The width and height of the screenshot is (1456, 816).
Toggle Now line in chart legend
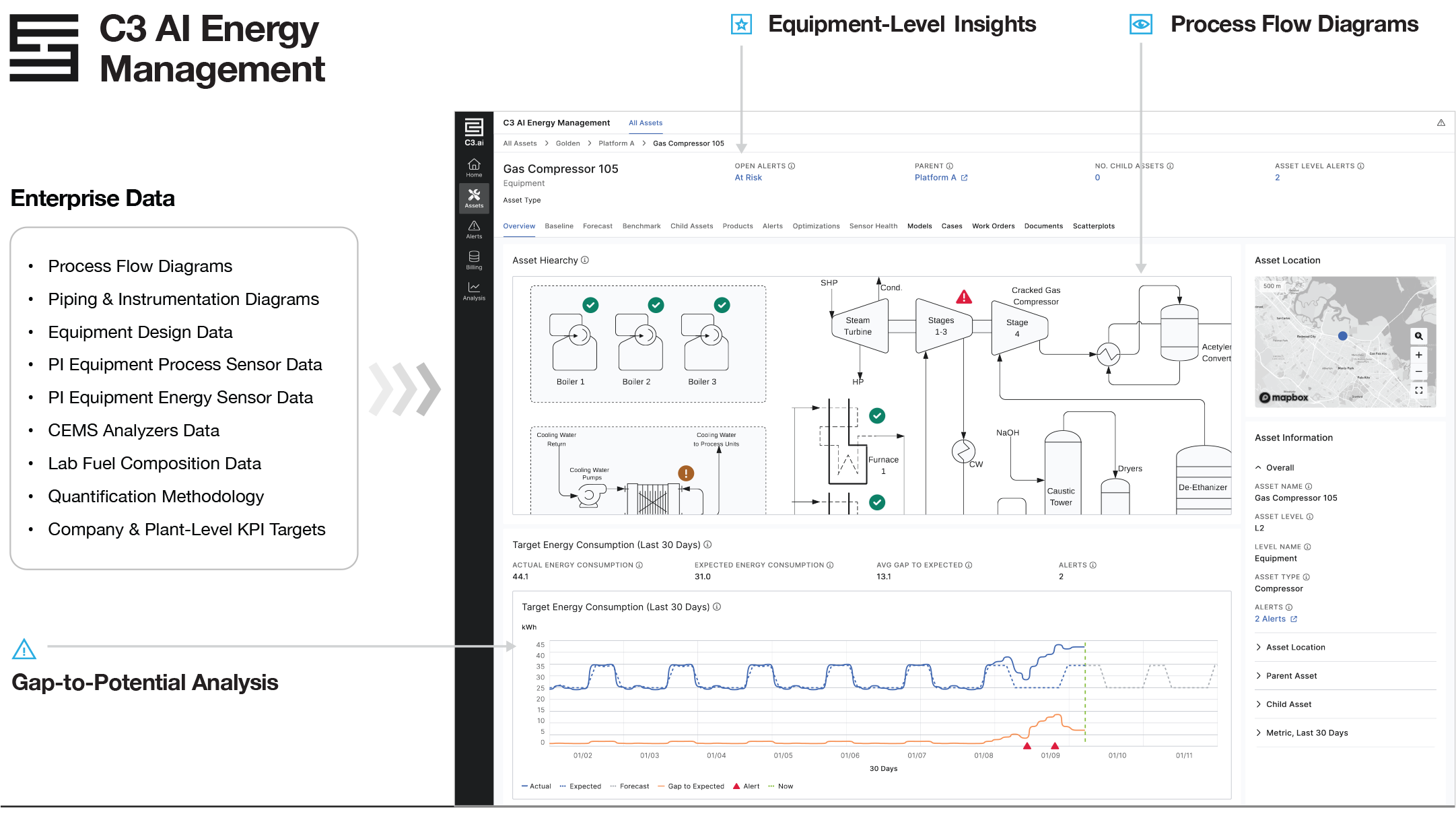pyautogui.click(x=780, y=786)
